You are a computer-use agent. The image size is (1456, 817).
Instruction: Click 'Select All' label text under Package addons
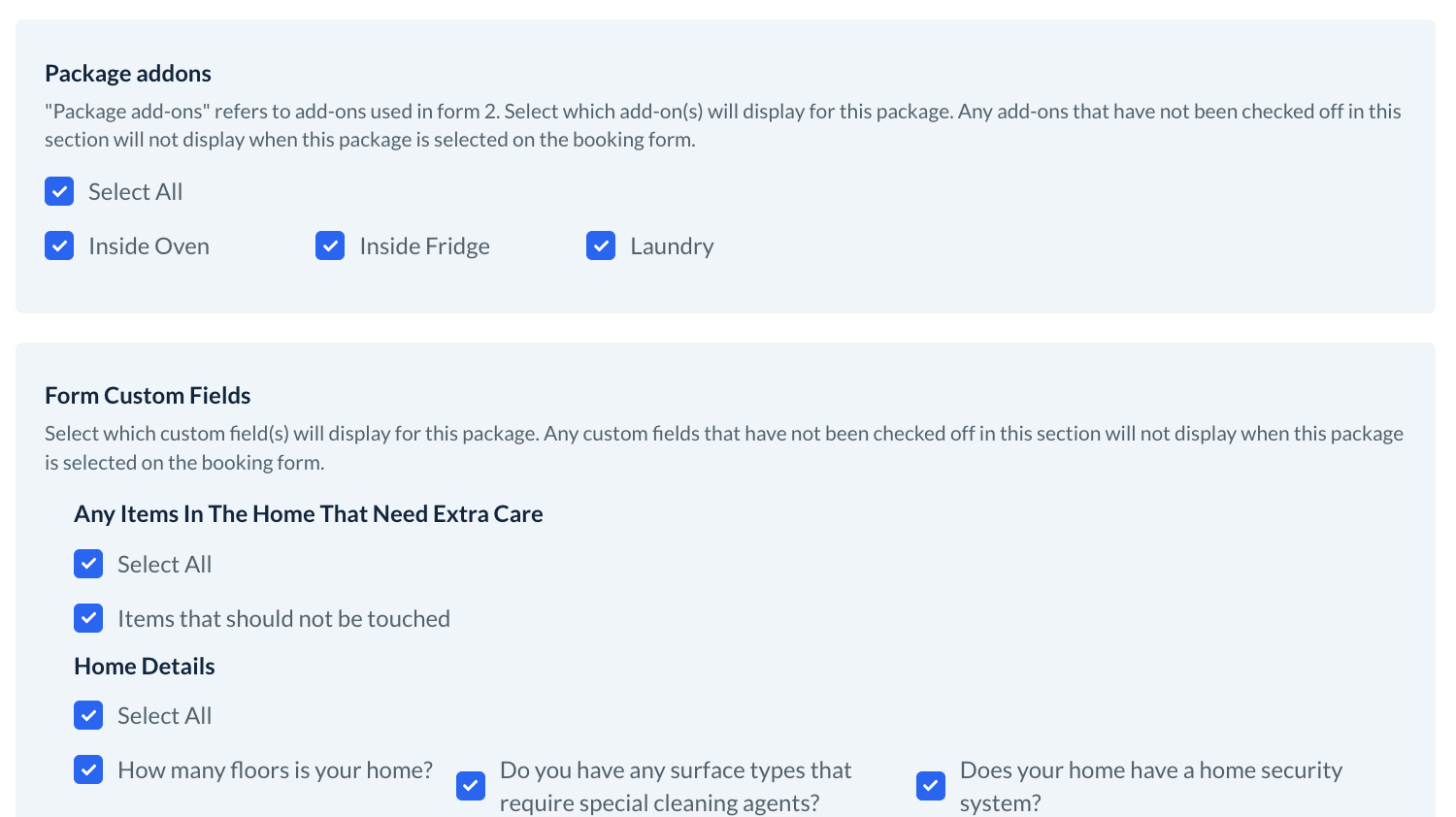point(135,192)
